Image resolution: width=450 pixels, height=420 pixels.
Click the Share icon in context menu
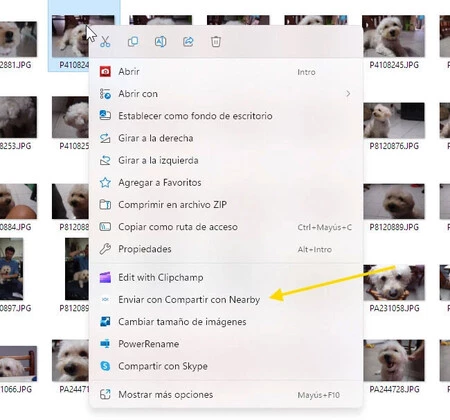click(188, 42)
